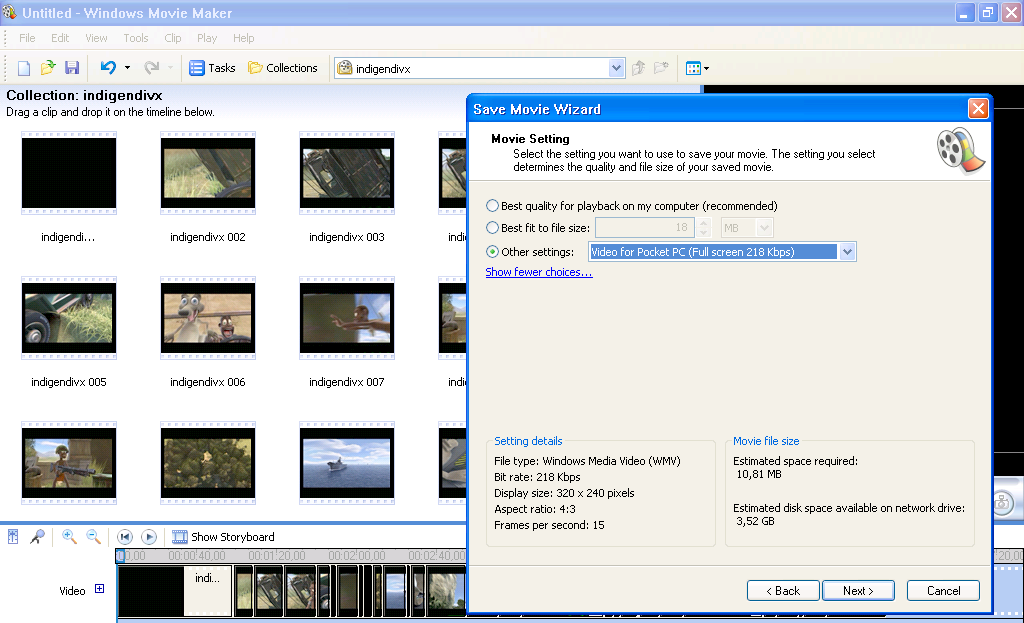The image size is (1024, 623).
Task: Open the Edit menu
Action: click(60, 38)
